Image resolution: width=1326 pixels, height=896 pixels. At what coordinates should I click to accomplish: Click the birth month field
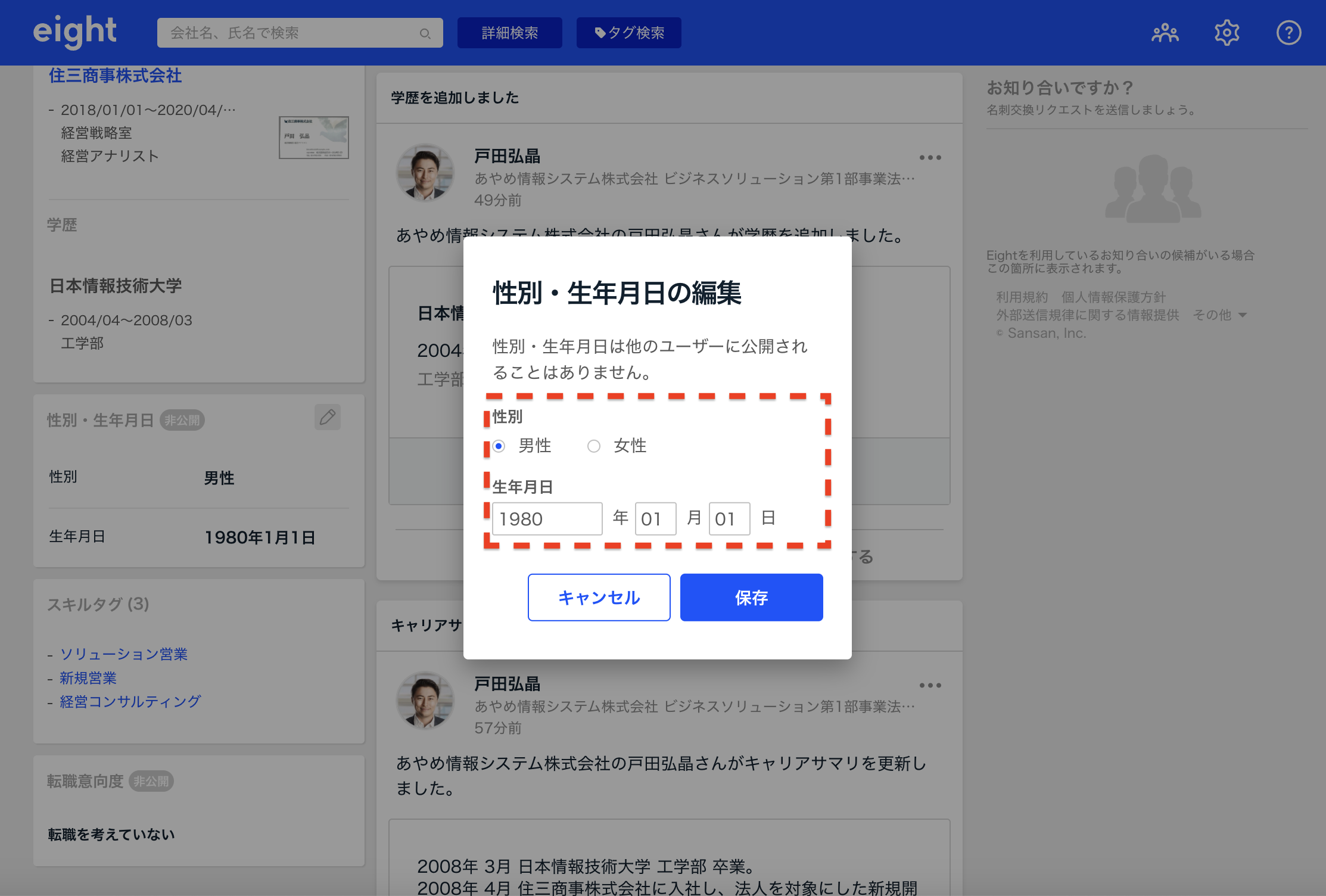click(655, 518)
